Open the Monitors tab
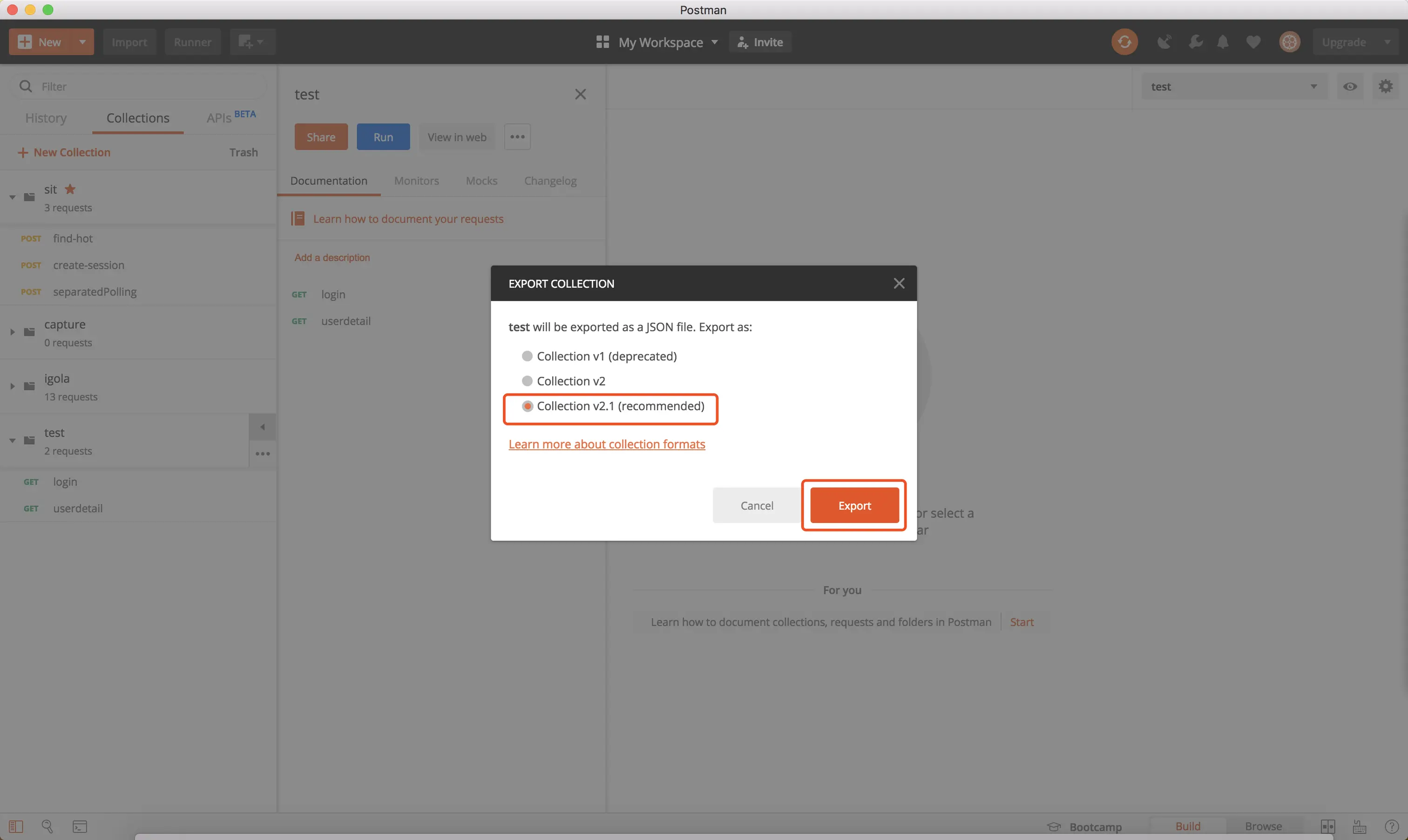Viewport: 1408px width, 840px height. 416,181
